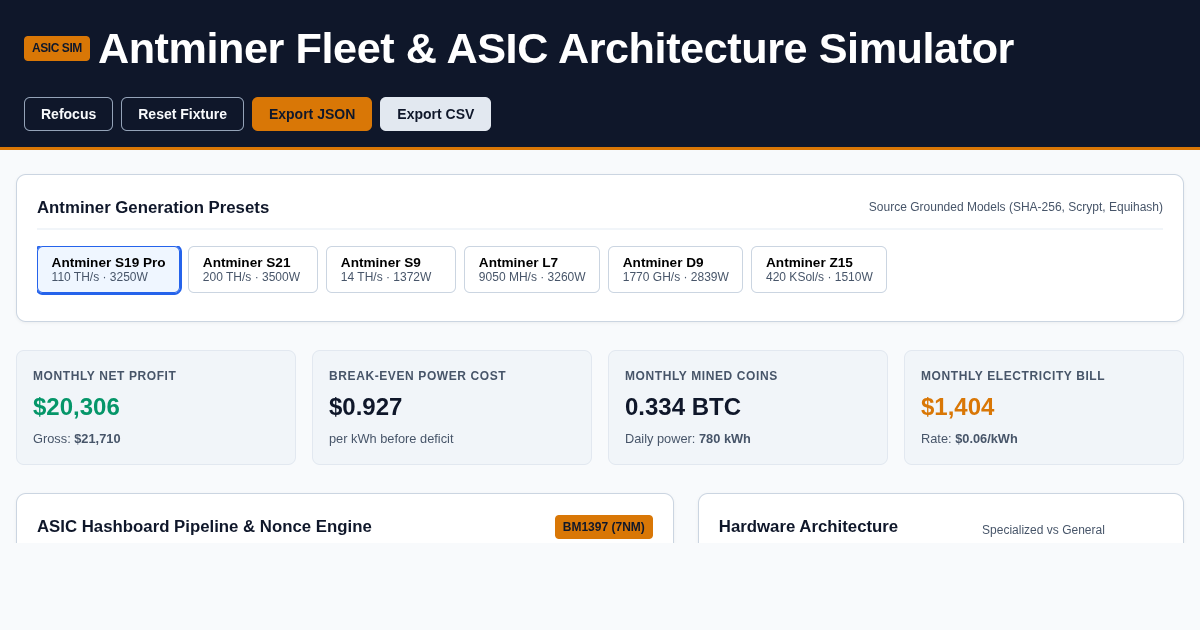The height and width of the screenshot is (630, 1200).
Task: Pick the Antminer L7 preset
Action: click(532, 270)
